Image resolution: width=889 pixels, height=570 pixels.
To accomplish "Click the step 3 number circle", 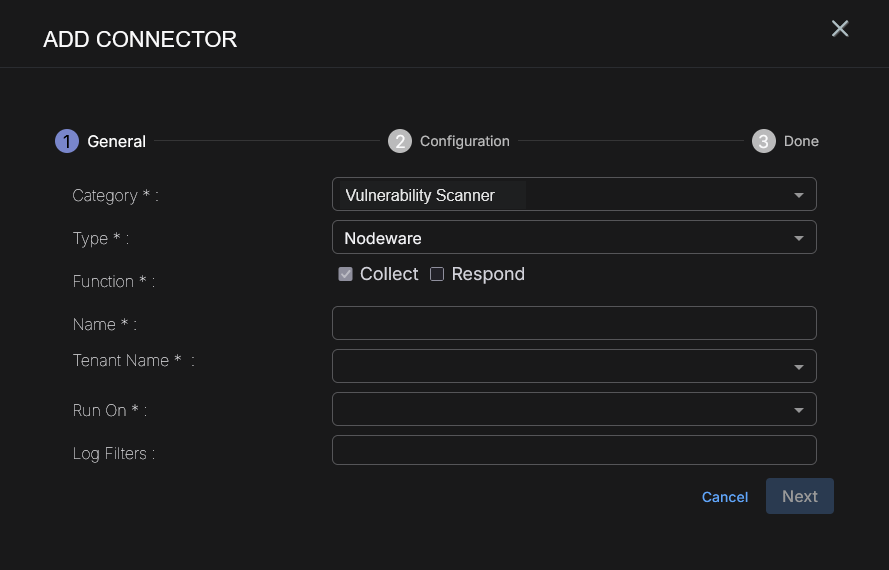I will (764, 141).
